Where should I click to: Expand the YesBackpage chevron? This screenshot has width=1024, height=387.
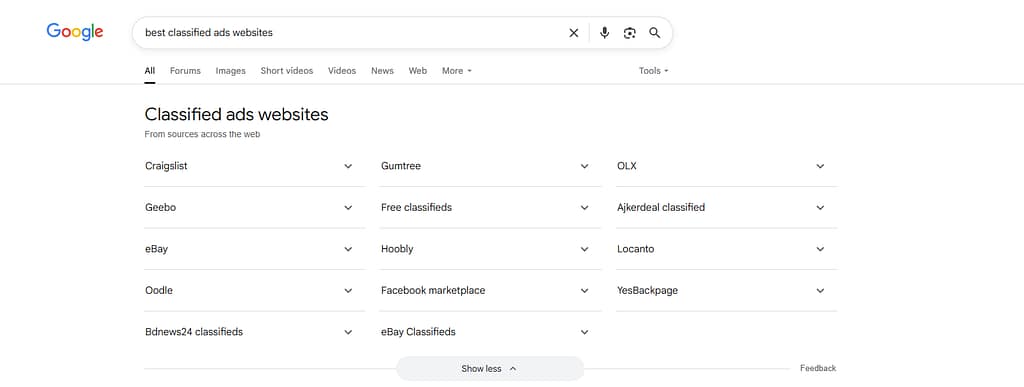[x=820, y=290]
